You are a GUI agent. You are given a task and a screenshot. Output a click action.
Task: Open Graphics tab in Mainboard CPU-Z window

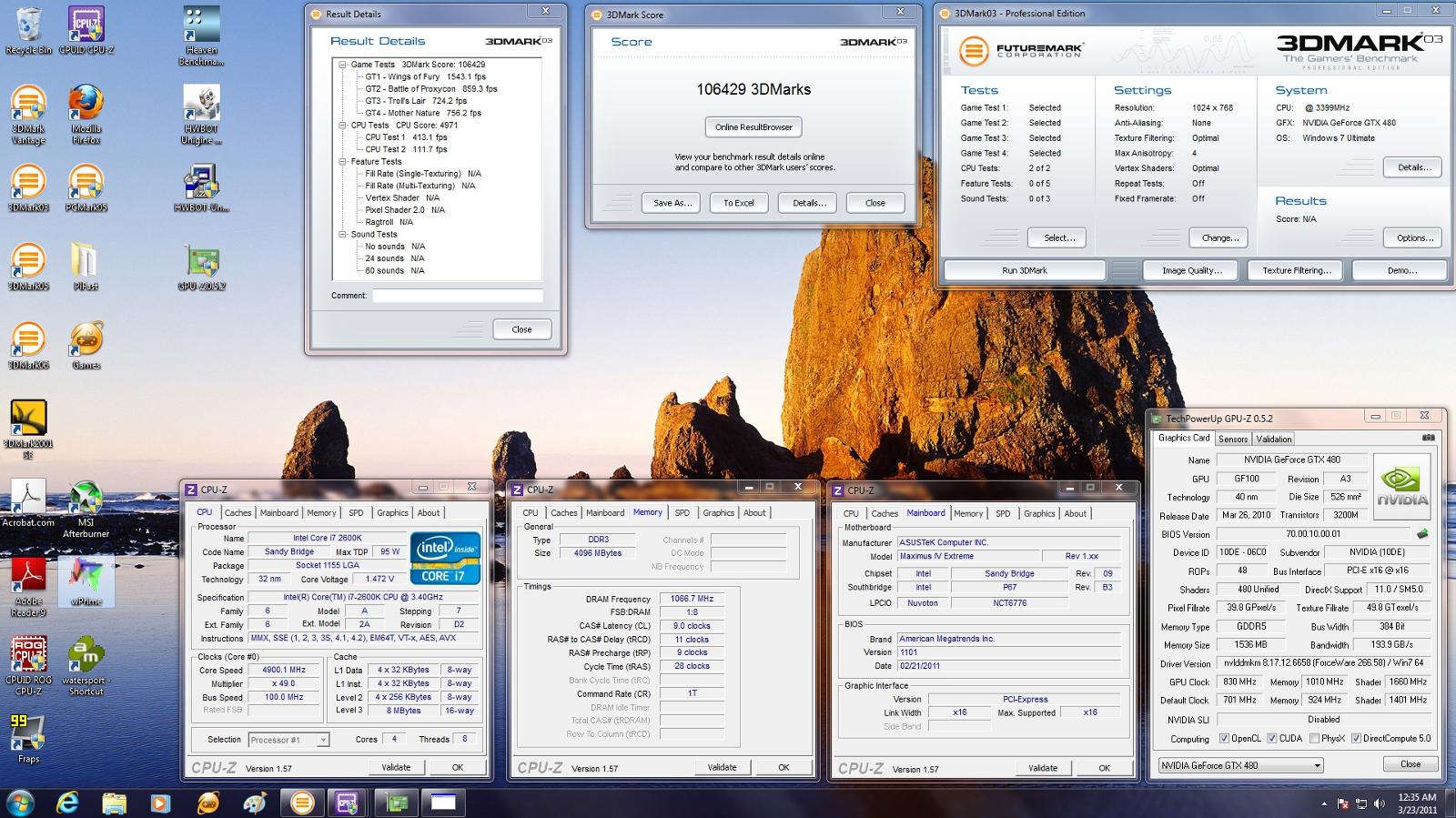click(1039, 513)
